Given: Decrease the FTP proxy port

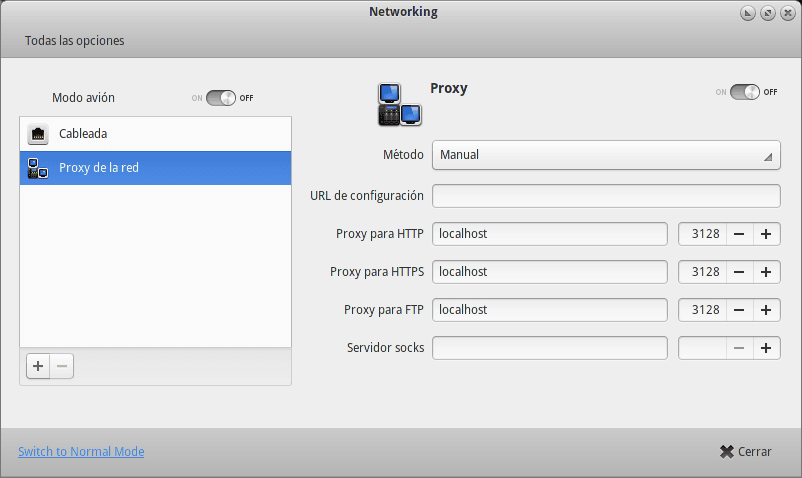Looking at the screenshot, I should pyautogui.click(x=739, y=310).
